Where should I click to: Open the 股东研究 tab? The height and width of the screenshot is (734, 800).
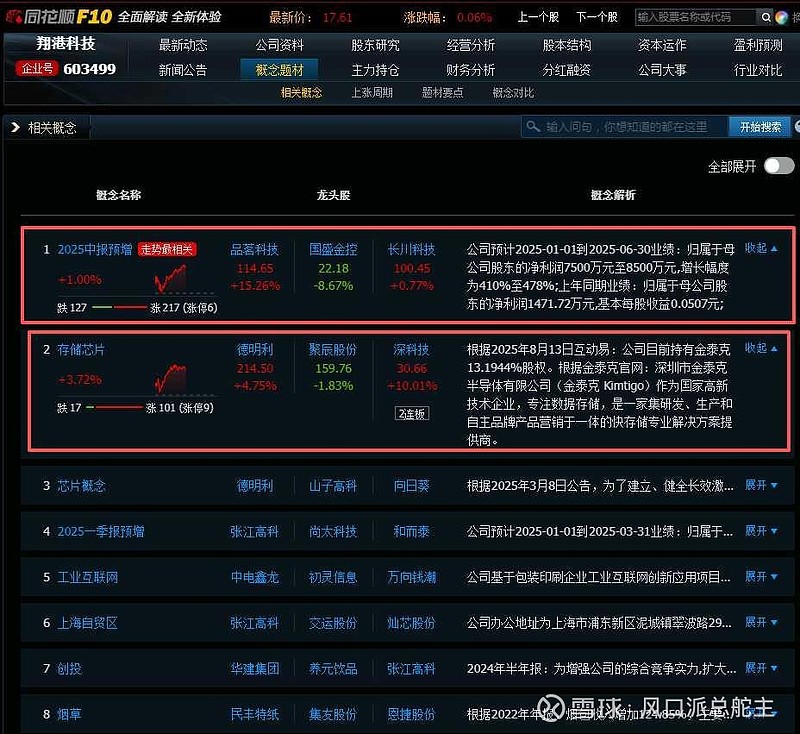(x=375, y=45)
